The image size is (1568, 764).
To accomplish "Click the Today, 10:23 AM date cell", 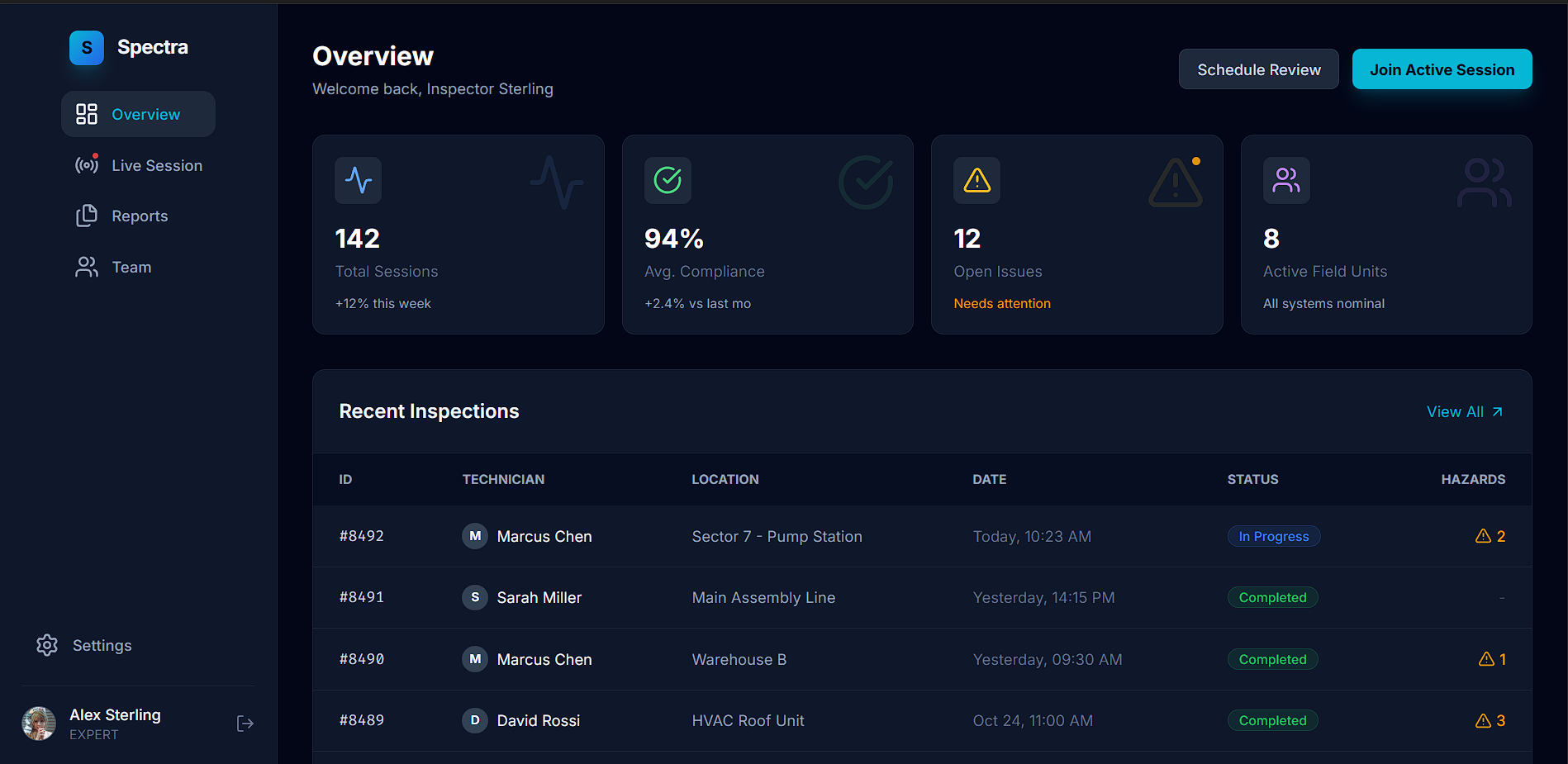I will coord(1032,536).
